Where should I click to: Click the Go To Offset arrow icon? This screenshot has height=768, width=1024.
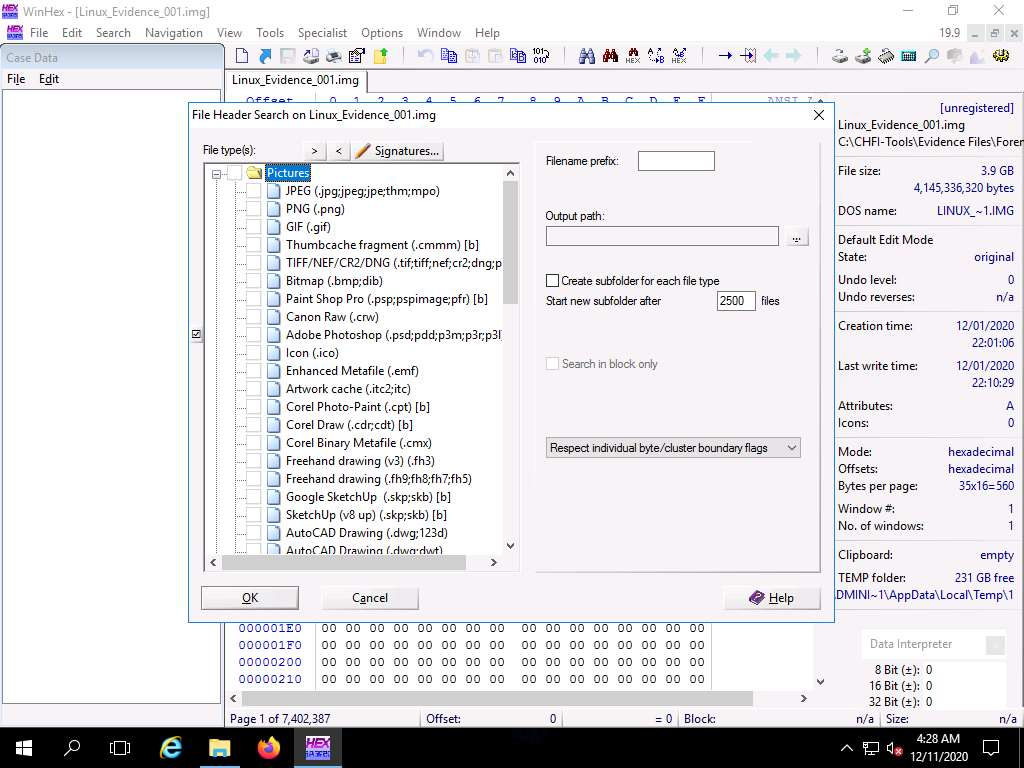(x=725, y=56)
